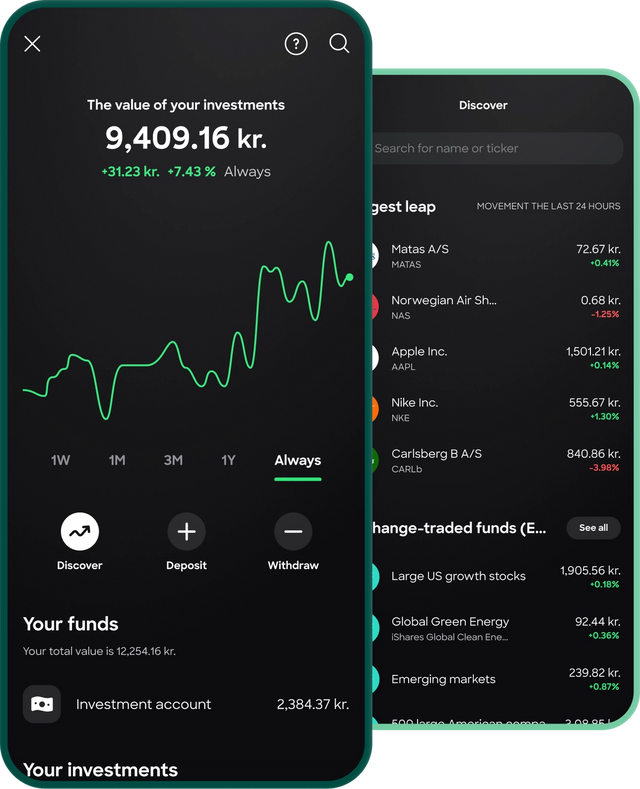The height and width of the screenshot is (789, 640).
Task: Open Discover via the trend arrow icon
Action: [x=79, y=531]
